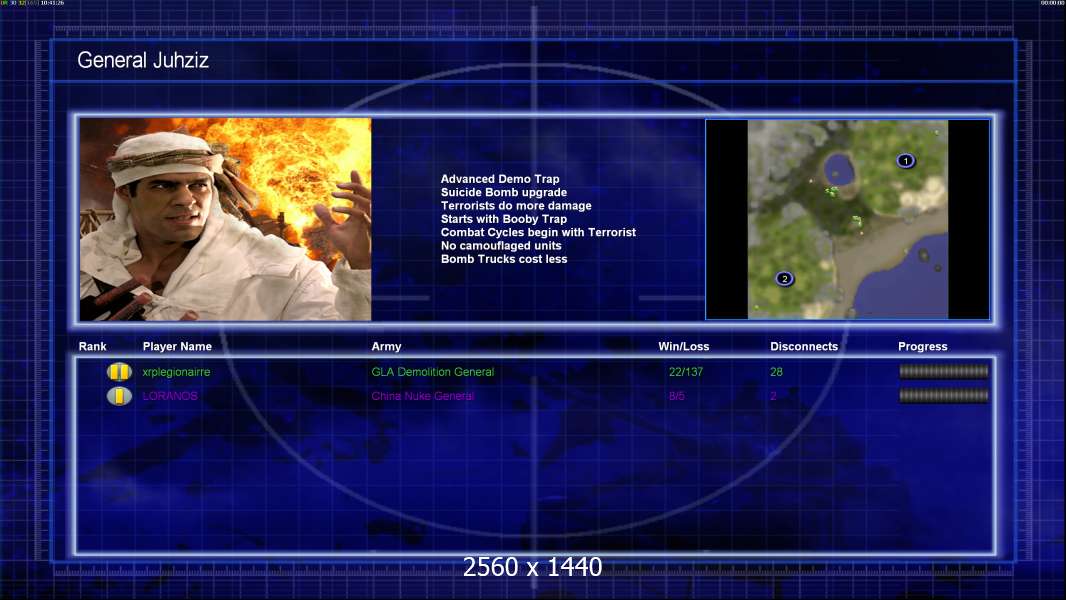Select start position 2 on the minimap
This screenshot has height=600, width=1066.
(x=784, y=278)
